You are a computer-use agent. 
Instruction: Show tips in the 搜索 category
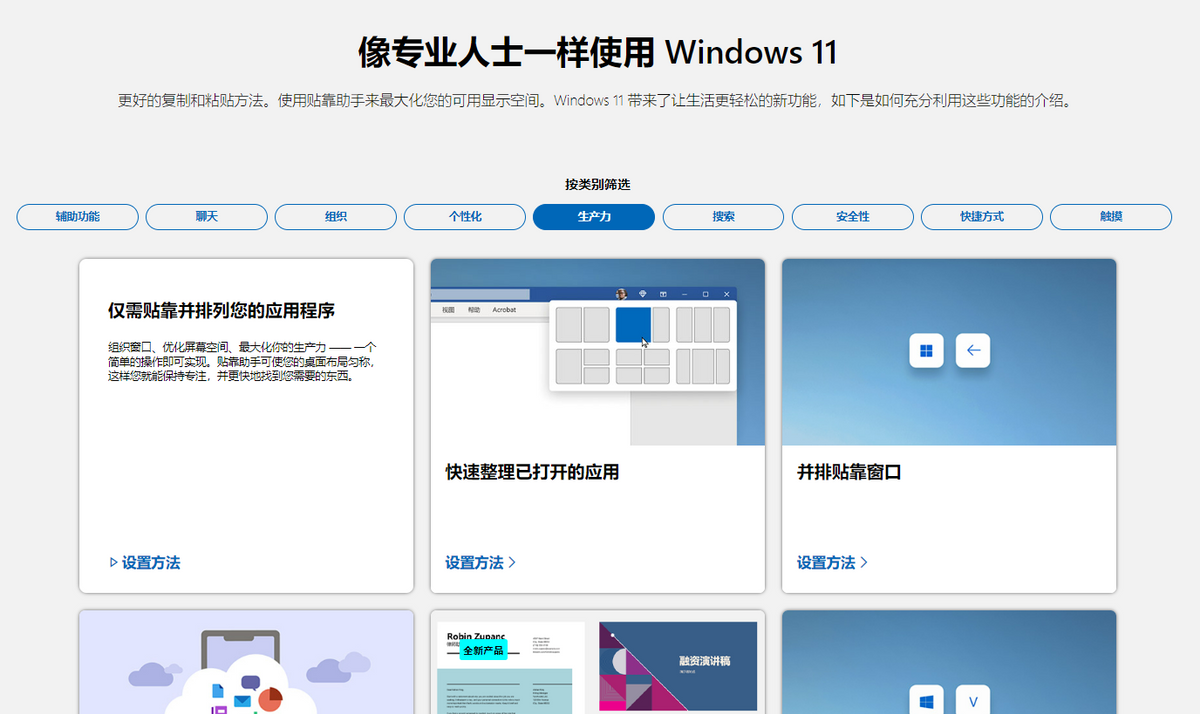pos(724,217)
